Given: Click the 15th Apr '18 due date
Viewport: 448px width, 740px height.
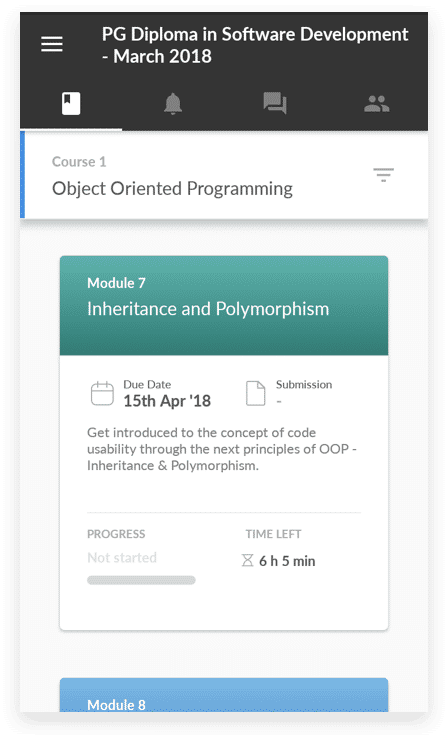Looking at the screenshot, I should 167,401.
